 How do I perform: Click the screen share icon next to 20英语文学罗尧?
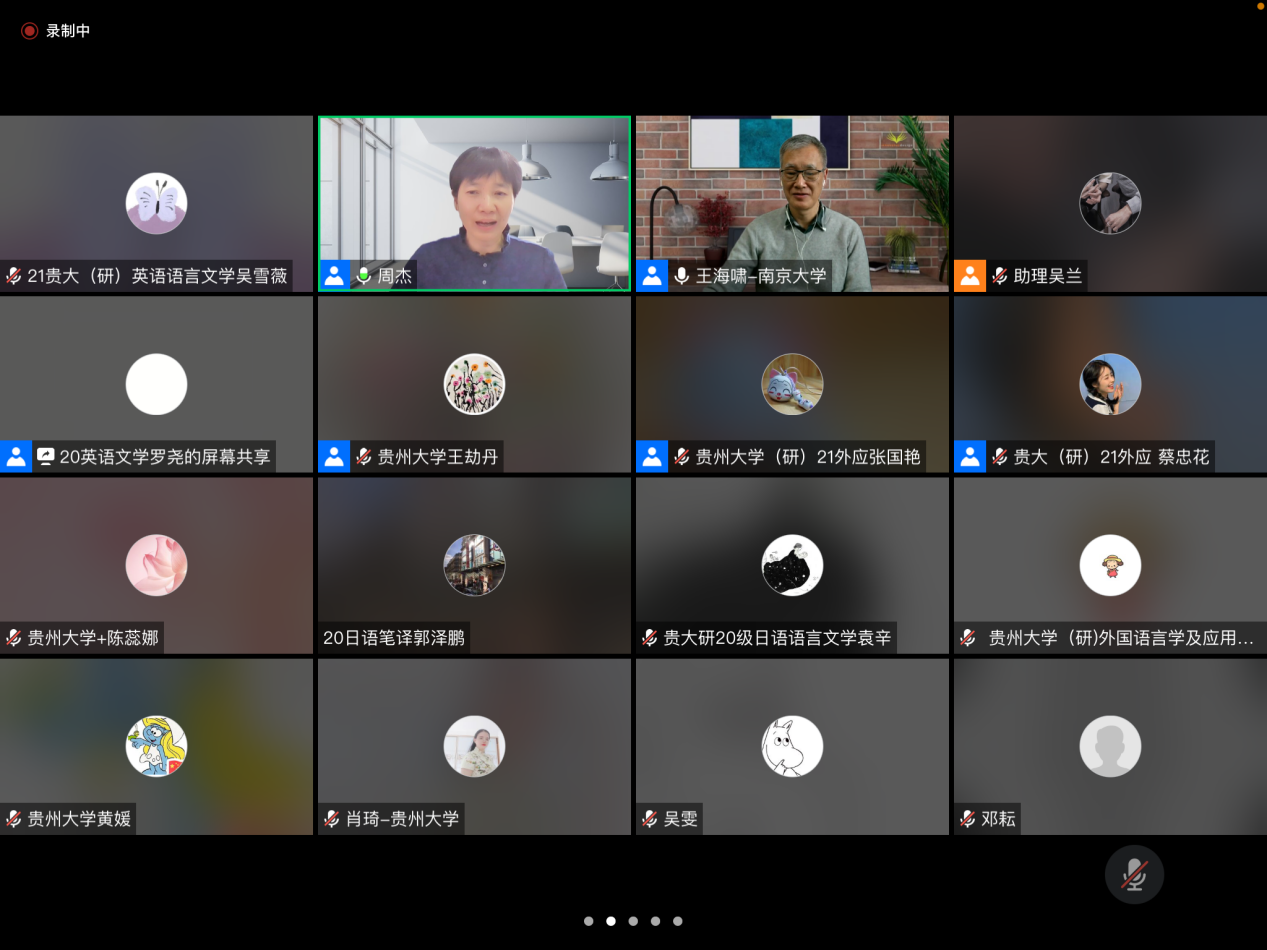point(46,457)
